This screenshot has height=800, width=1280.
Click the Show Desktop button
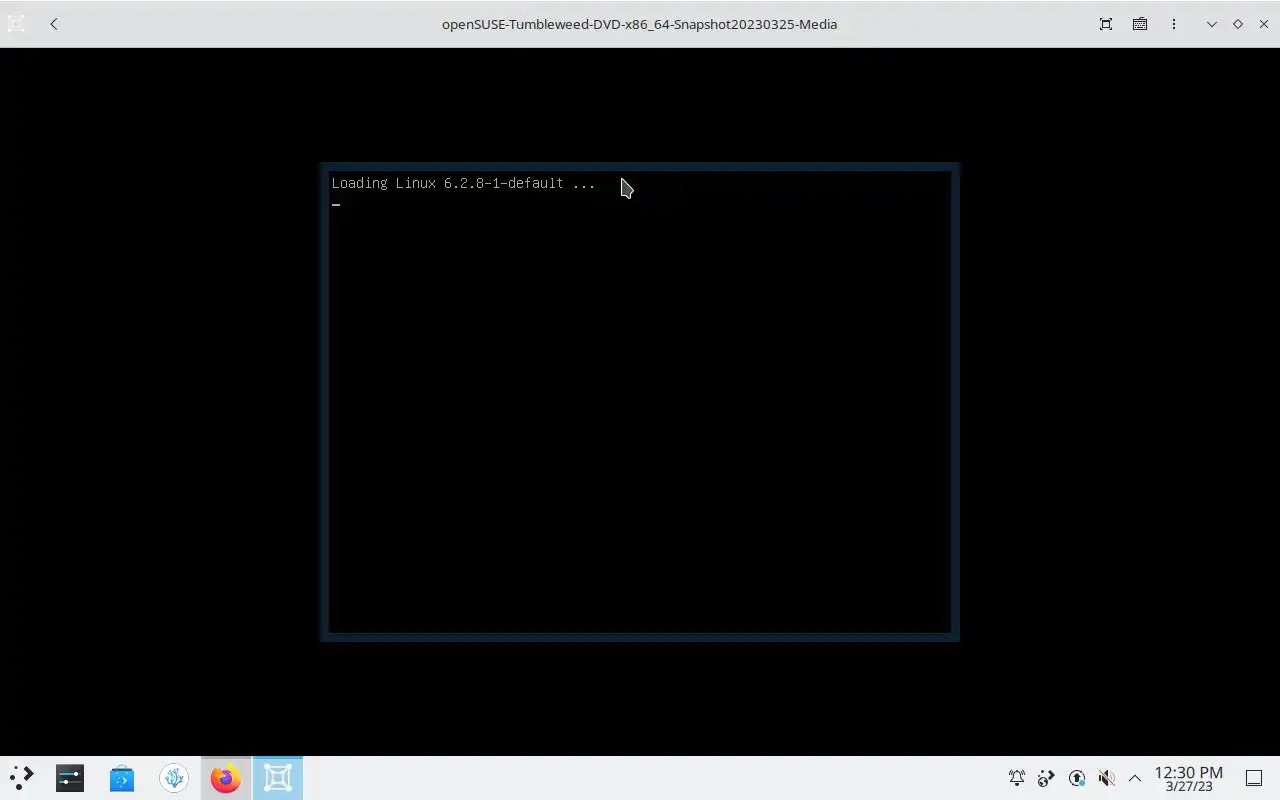point(1254,778)
